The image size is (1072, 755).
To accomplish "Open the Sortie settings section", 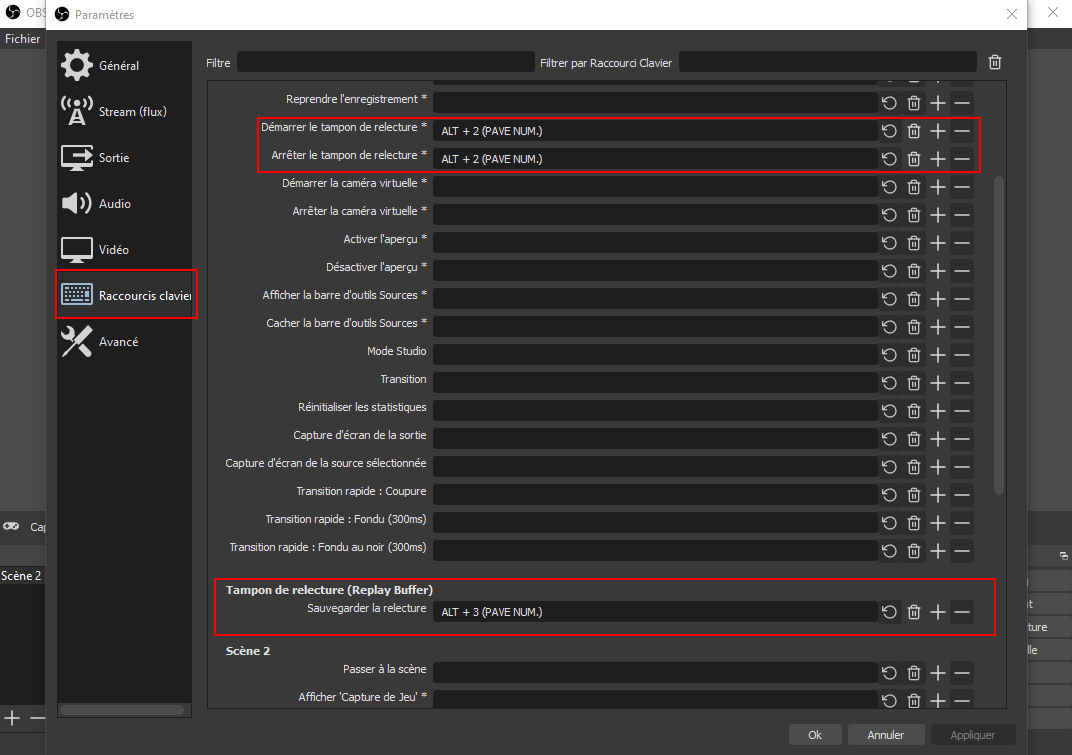I will coord(124,157).
